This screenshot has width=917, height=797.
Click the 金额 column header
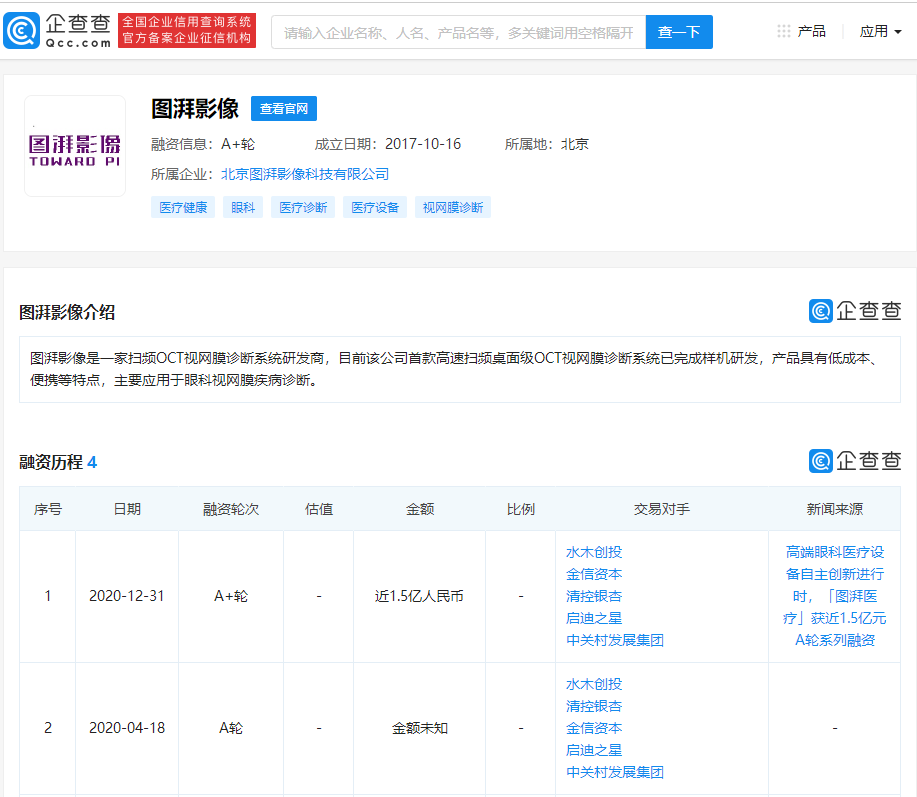tap(420, 509)
